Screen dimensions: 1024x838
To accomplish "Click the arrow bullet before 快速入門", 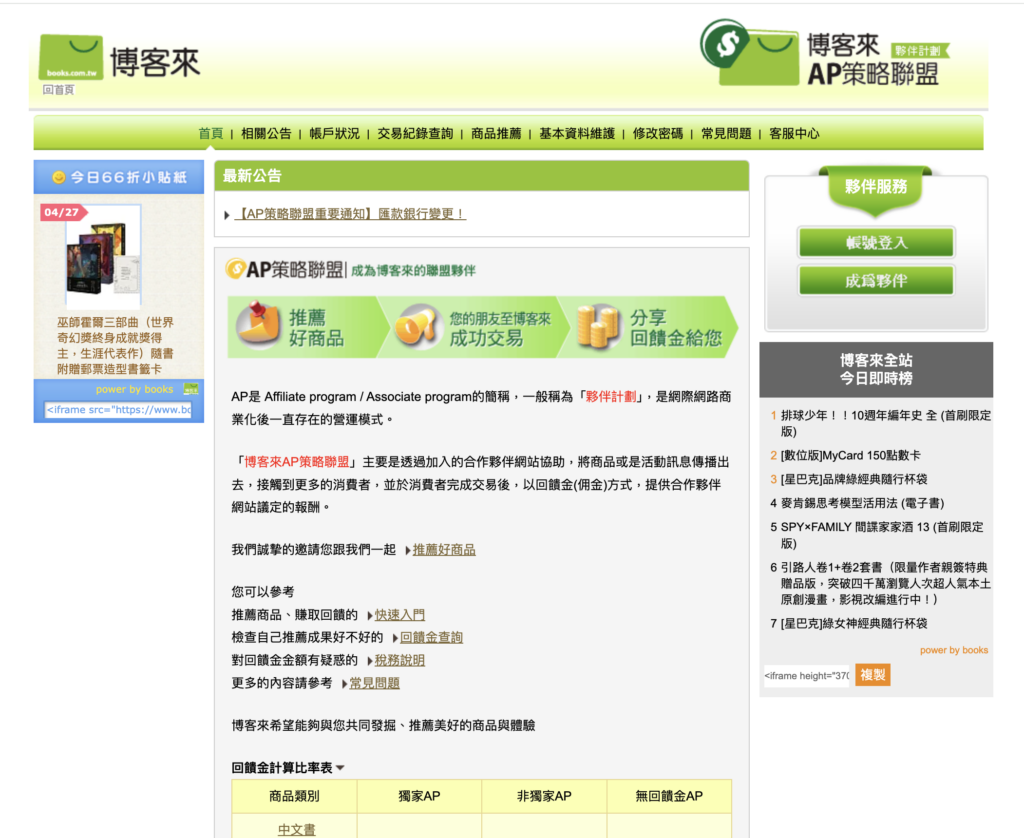I will [x=370, y=615].
